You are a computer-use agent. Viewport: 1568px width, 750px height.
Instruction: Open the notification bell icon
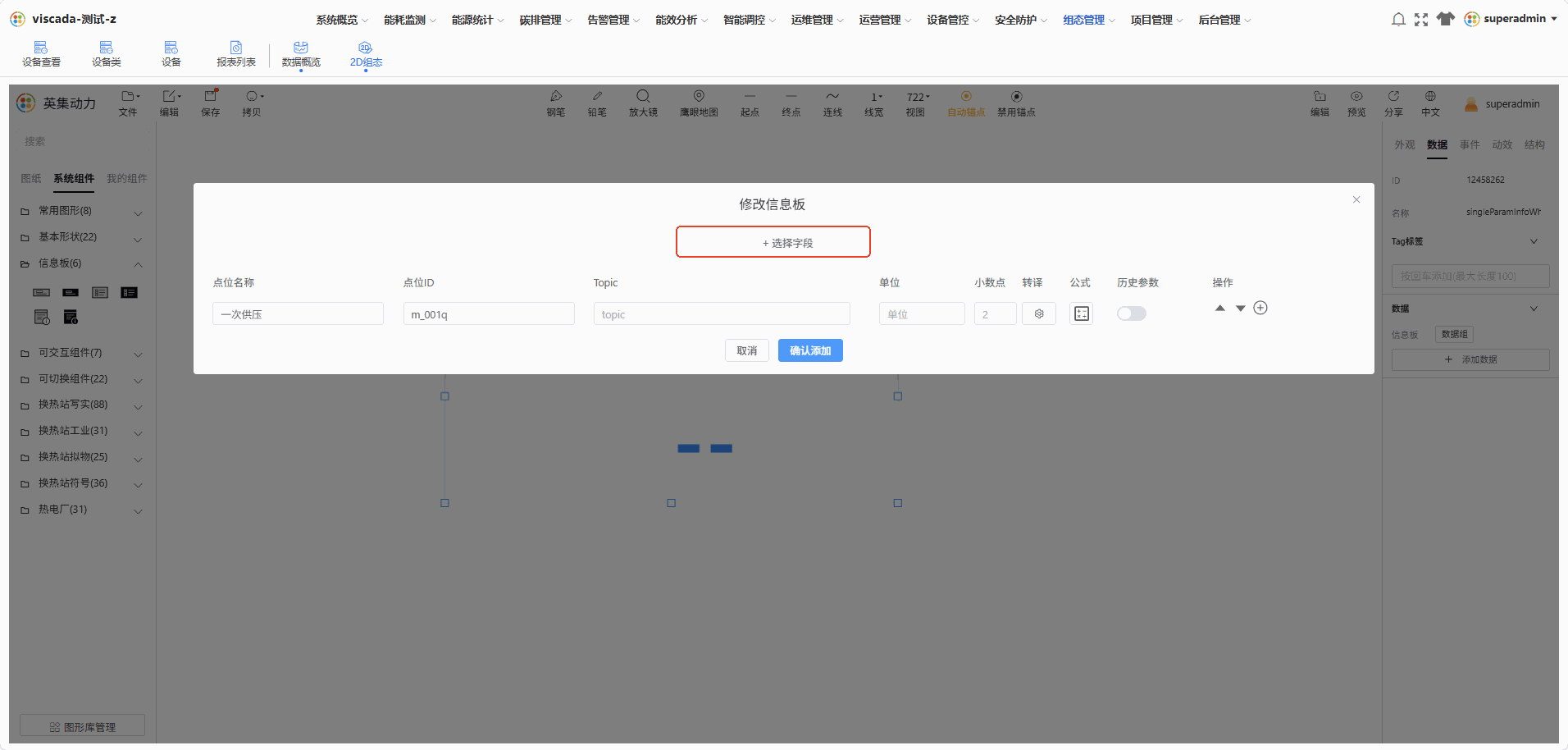(x=1398, y=19)
